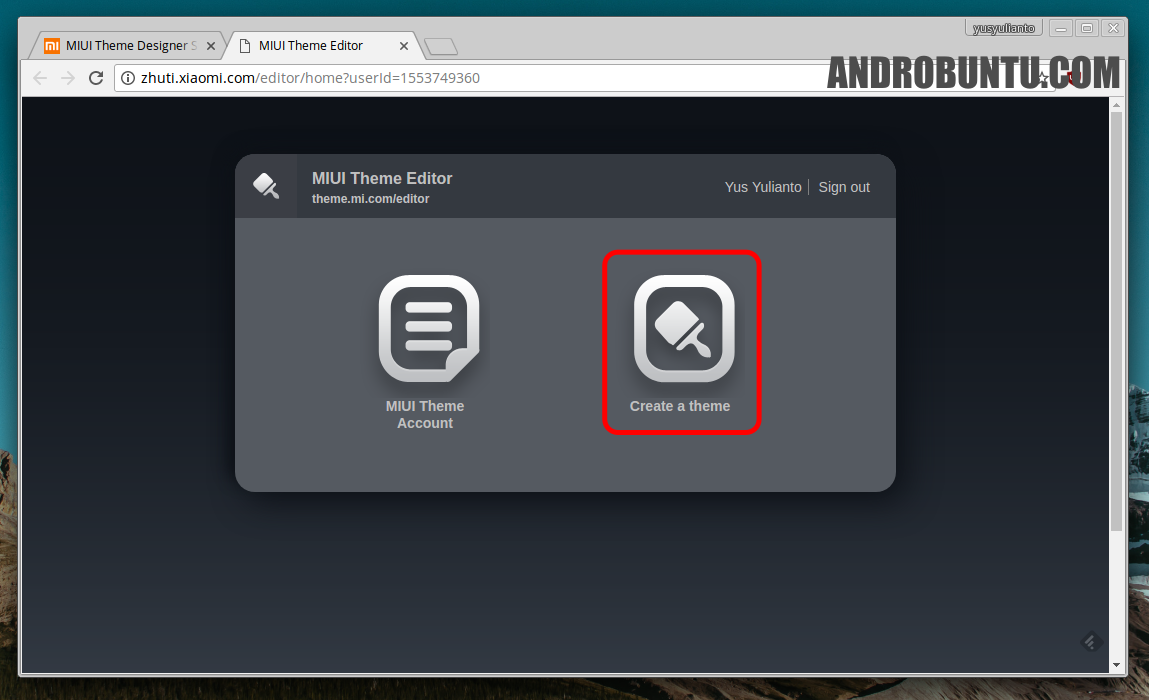
Task: Close the MIUI Theme Editor tab
Action: pos(404,46)
